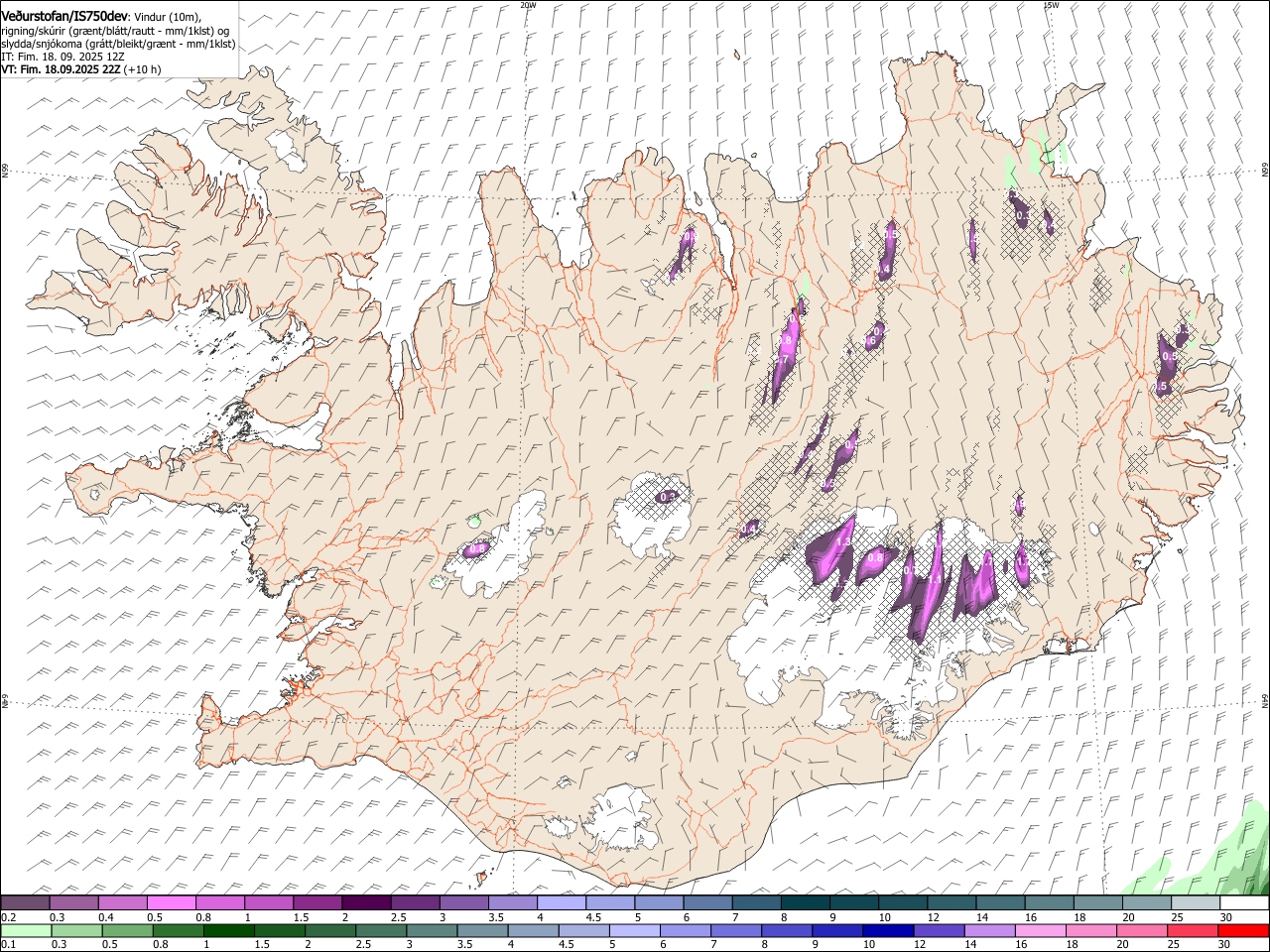Click the bold 'VT: Fim. 18.09.2025 22Z' valid time
This screenshot has height=952, width=1270.
coord(62,69)
